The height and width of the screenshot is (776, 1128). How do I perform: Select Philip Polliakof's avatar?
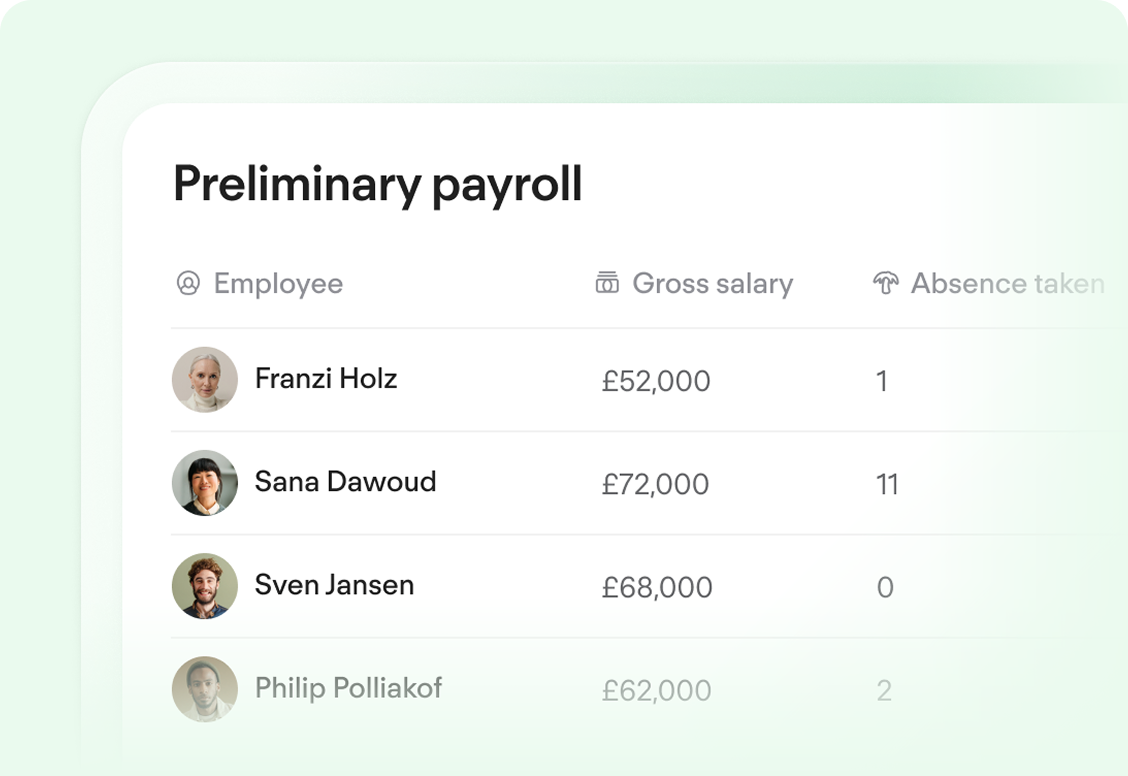[204, 689]
